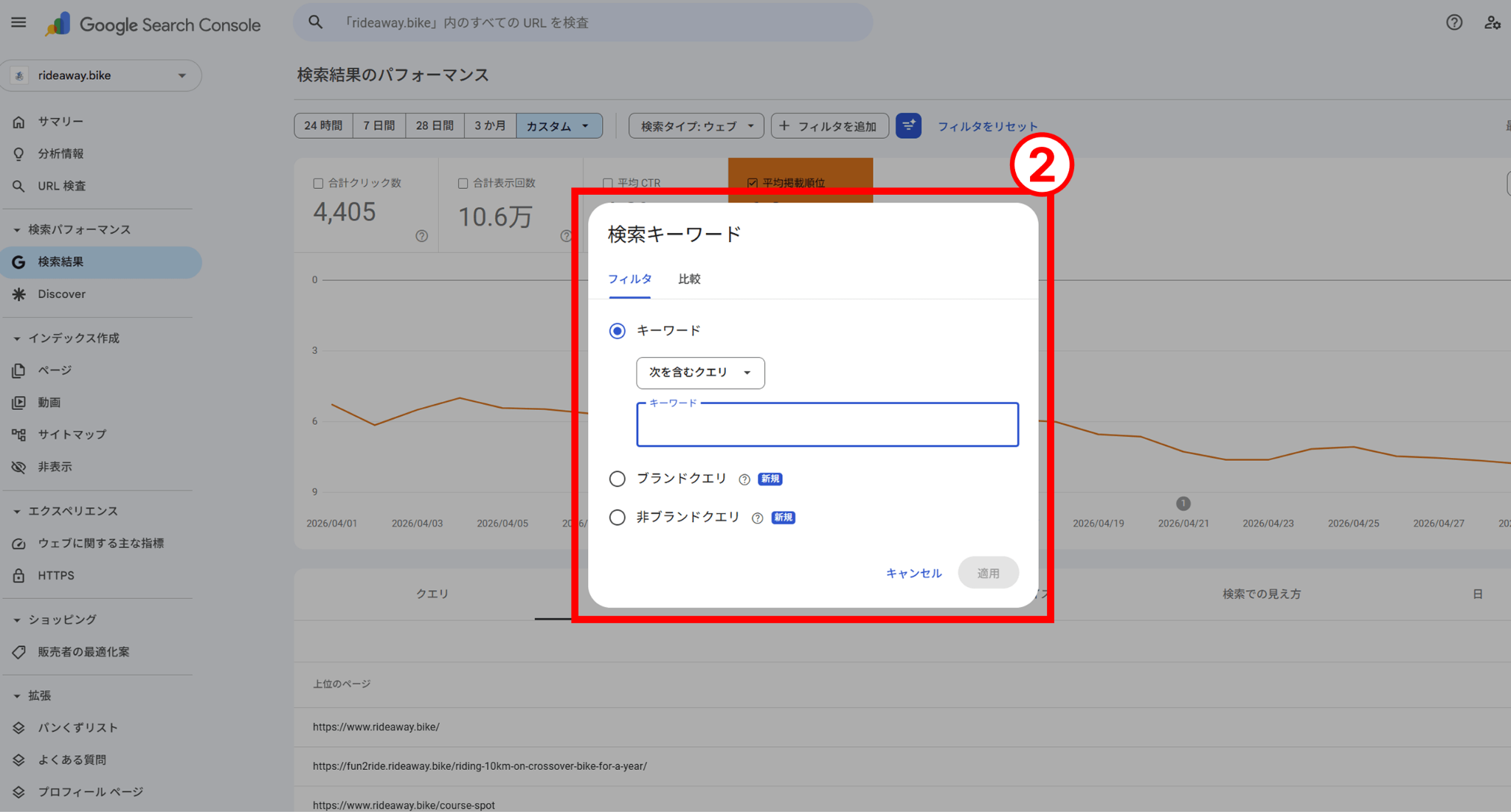Image resolution: width=1511 pixels, height=812 pixels.
Task: Click help icon next to ブランドクエリ
Action: point(744,479)
